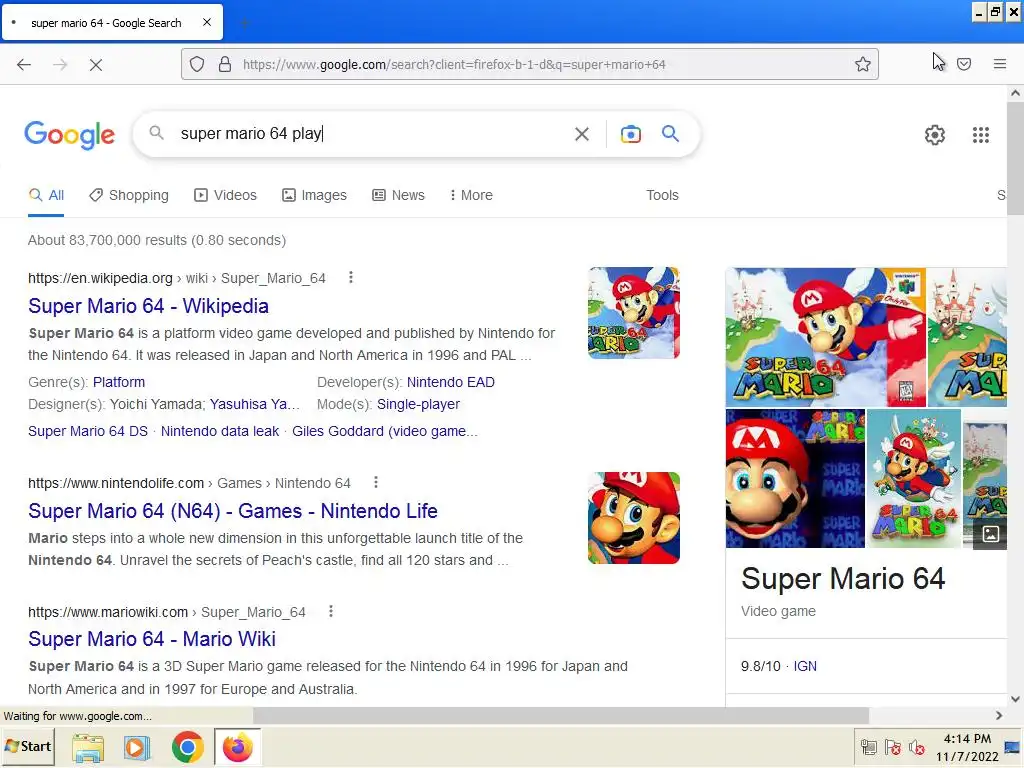The height and width of the screenshot is (768, 1024).
Task: Open the Firefox hamburger menu
Action: [x=1000, y=64]
